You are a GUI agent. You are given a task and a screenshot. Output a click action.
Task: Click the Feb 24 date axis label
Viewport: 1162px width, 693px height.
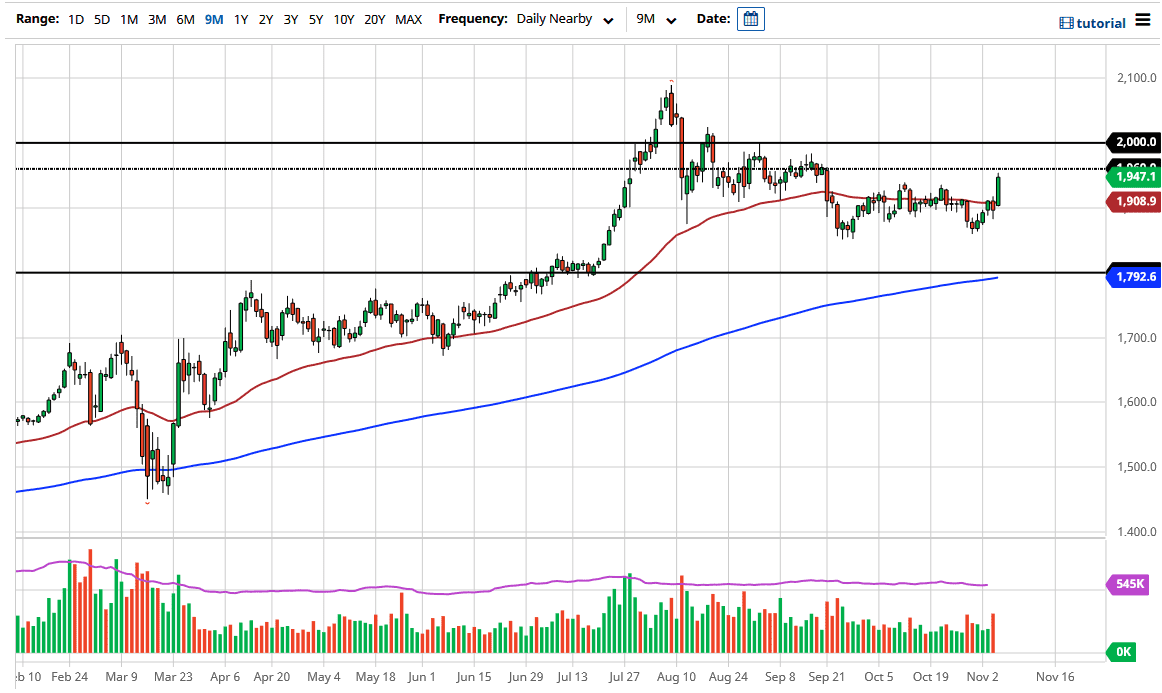pos(70,677)
